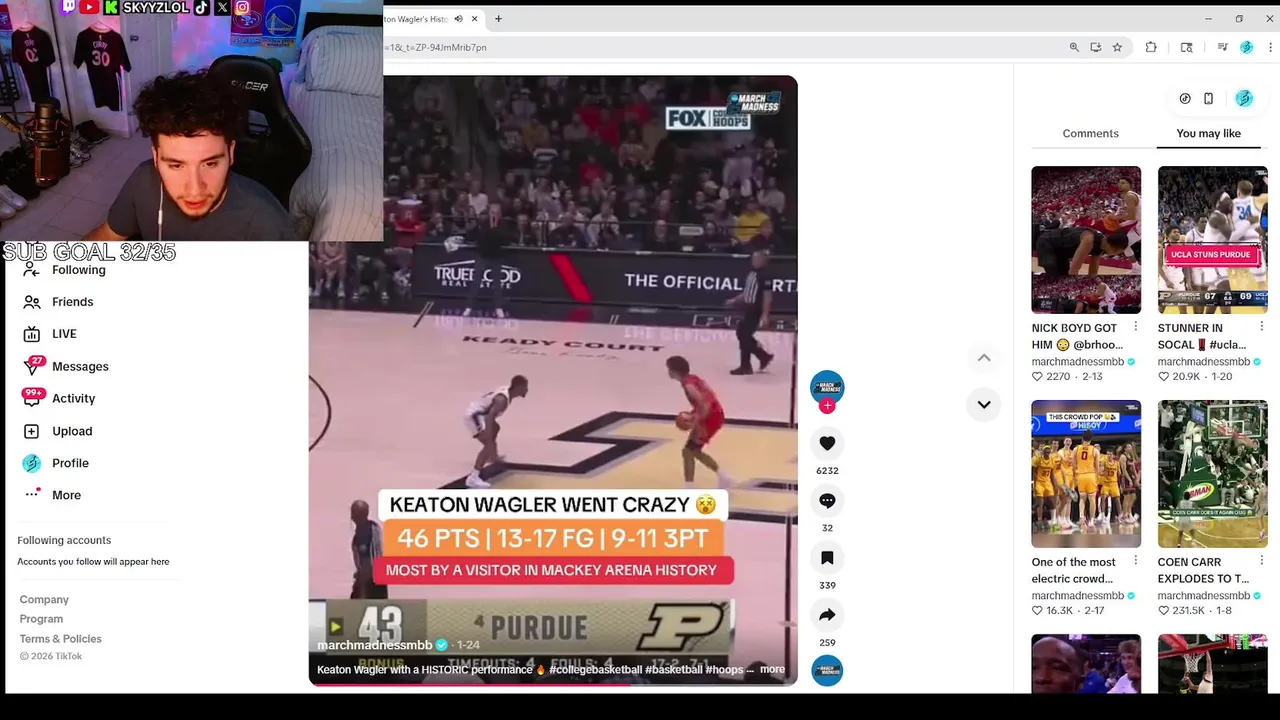Image resolution: width=1280 pixels, height=720 pixels.
Task: Close the Keaton Wagler browser tab
Action: pos(475,18)
